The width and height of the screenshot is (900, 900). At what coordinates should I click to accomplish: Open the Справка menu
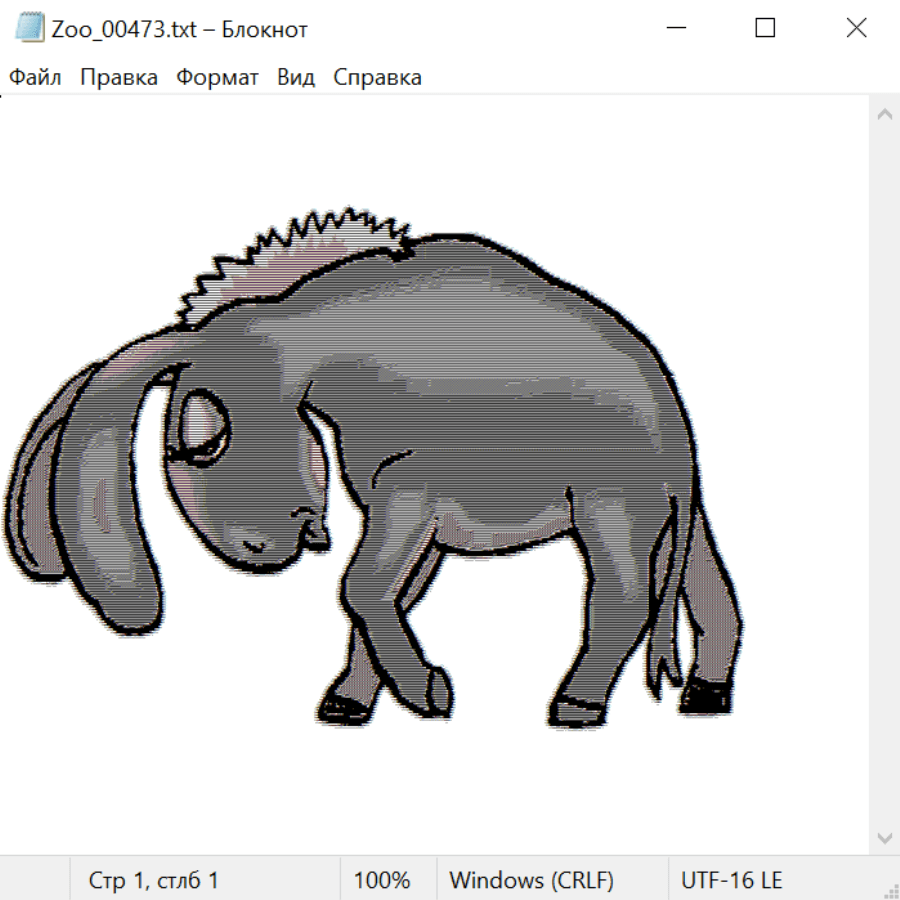(377, 78)
